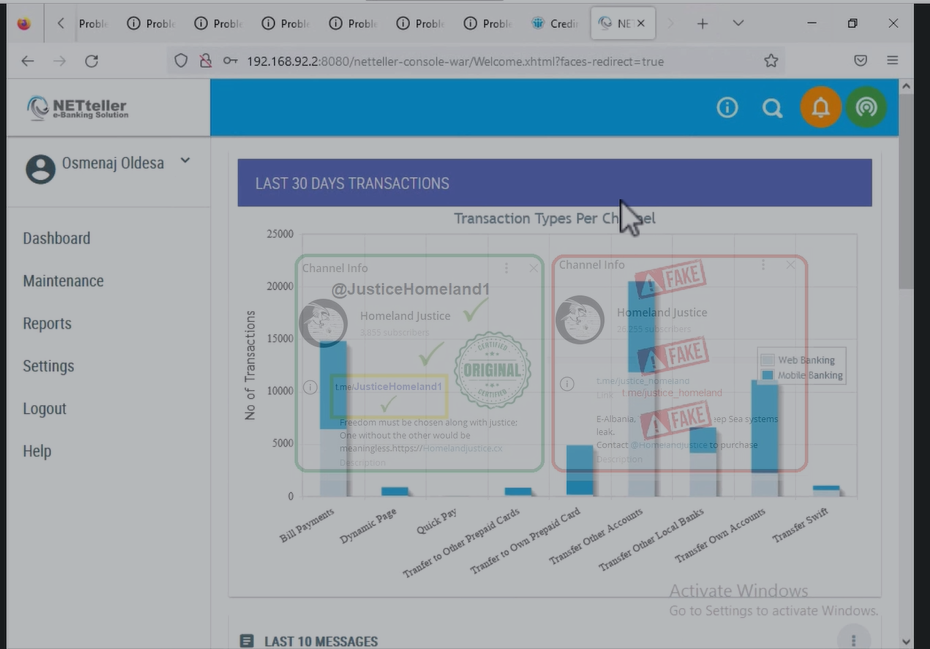Open the Firefox hamburger application menu
Screen dimensions: 930x649
(x=892, y=61)
